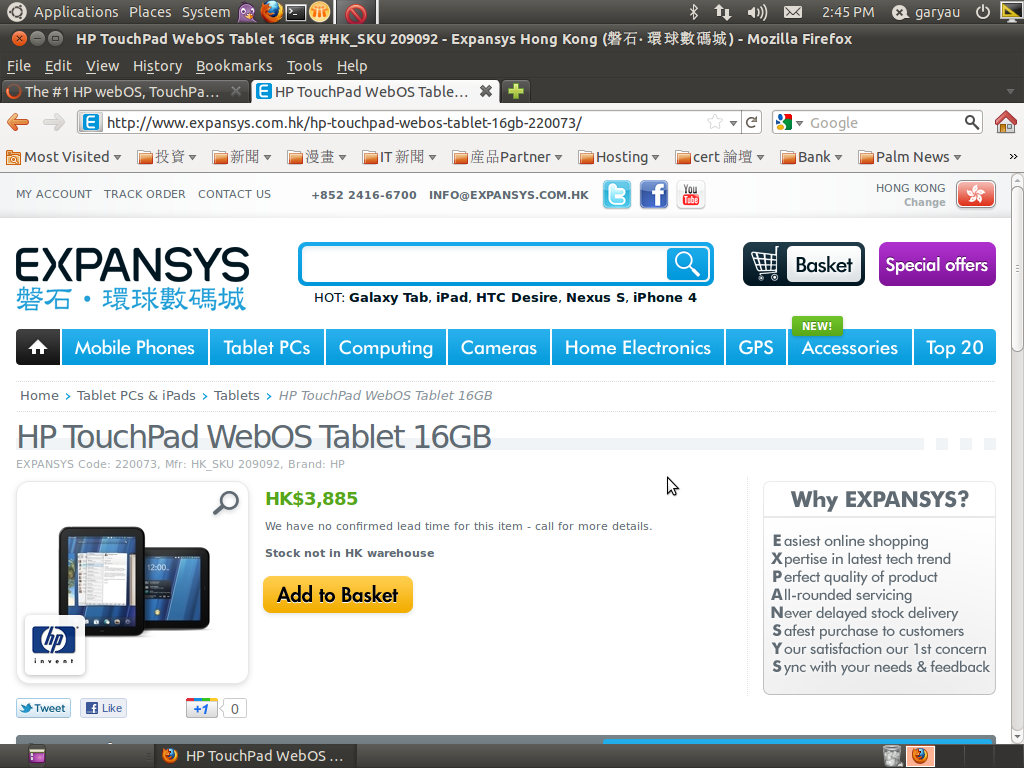Open the list all tabs arrow
The width and height of the screenshot is (1024, 768).
[1010, 91]
